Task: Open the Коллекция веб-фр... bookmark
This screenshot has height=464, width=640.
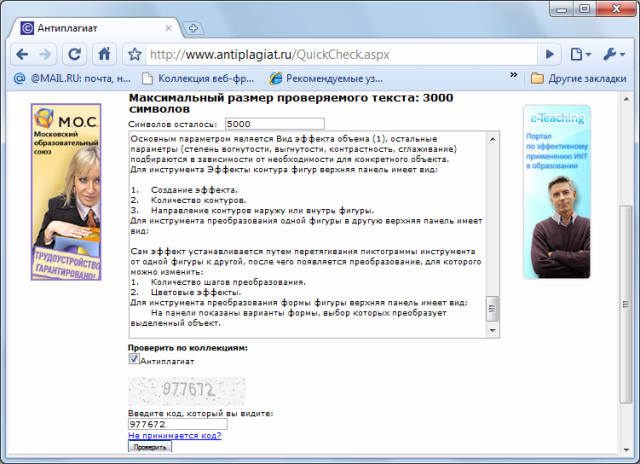Action: (198, 78)
